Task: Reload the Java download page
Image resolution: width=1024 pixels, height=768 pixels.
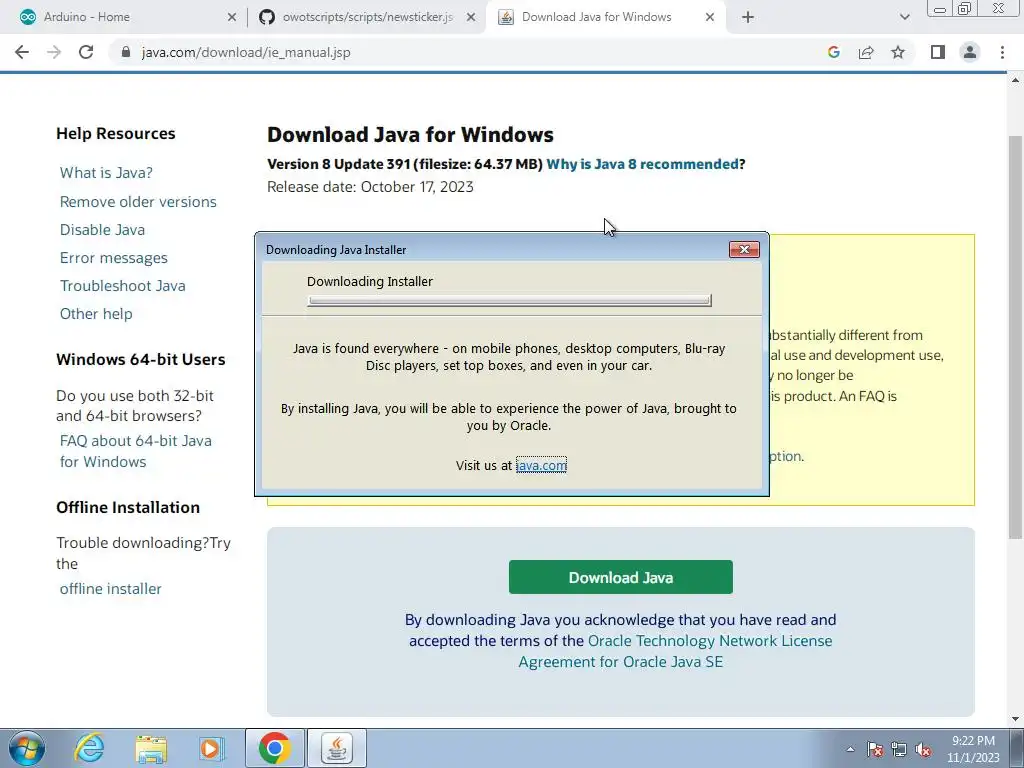Action: coord(86,52)
